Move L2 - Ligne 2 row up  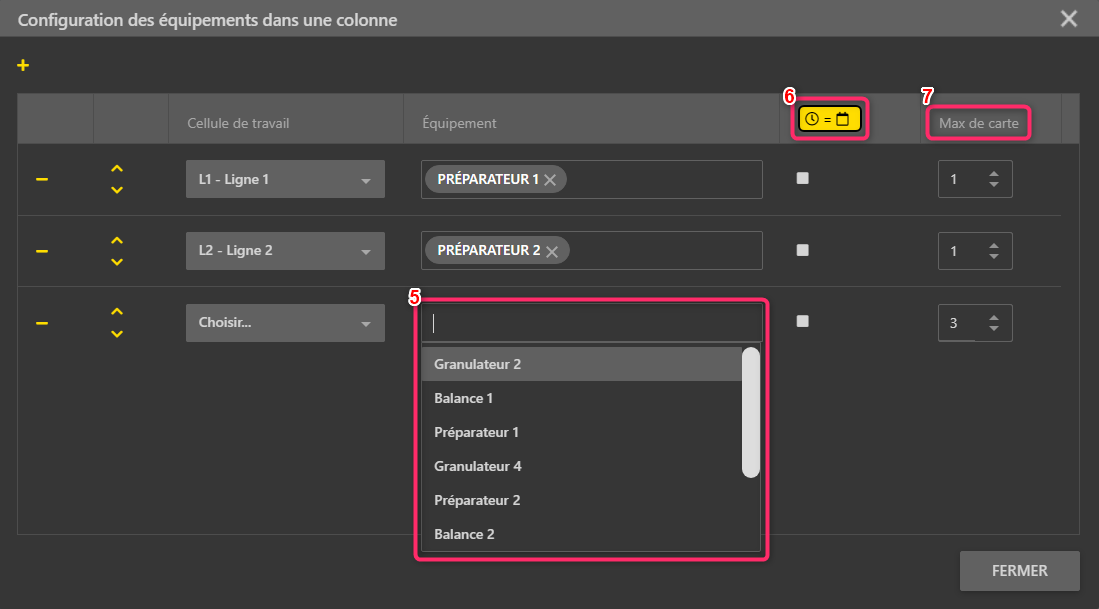(x=117, y=240)
